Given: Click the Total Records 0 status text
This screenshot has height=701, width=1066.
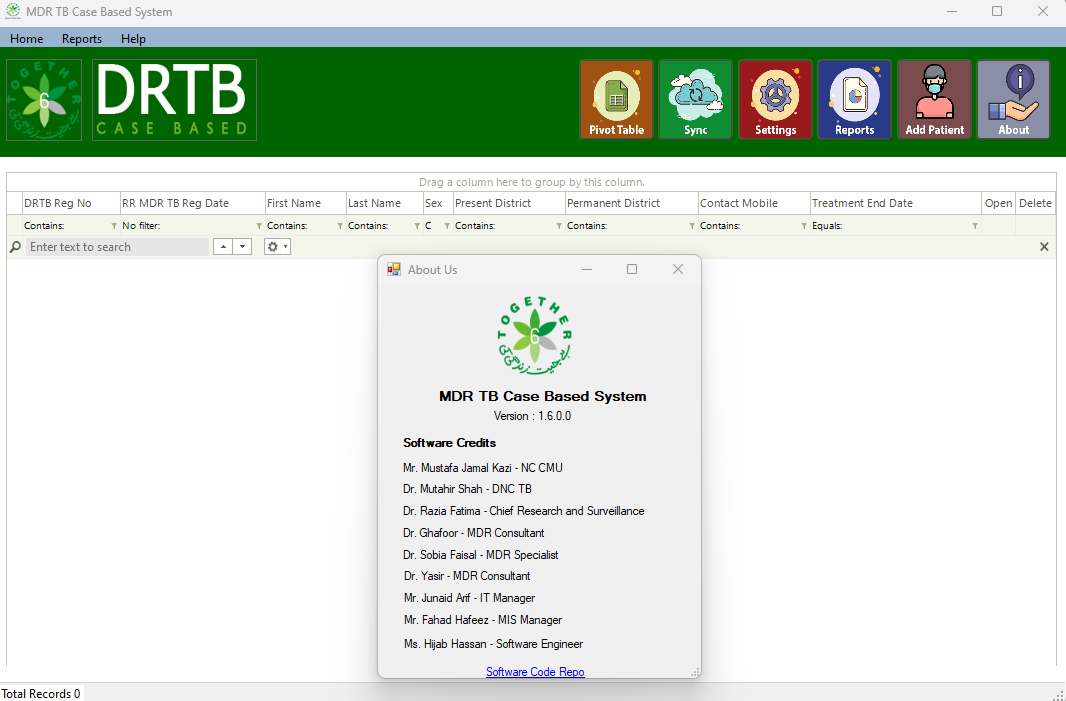Looking at the screenshot, I should coord(41,694).
